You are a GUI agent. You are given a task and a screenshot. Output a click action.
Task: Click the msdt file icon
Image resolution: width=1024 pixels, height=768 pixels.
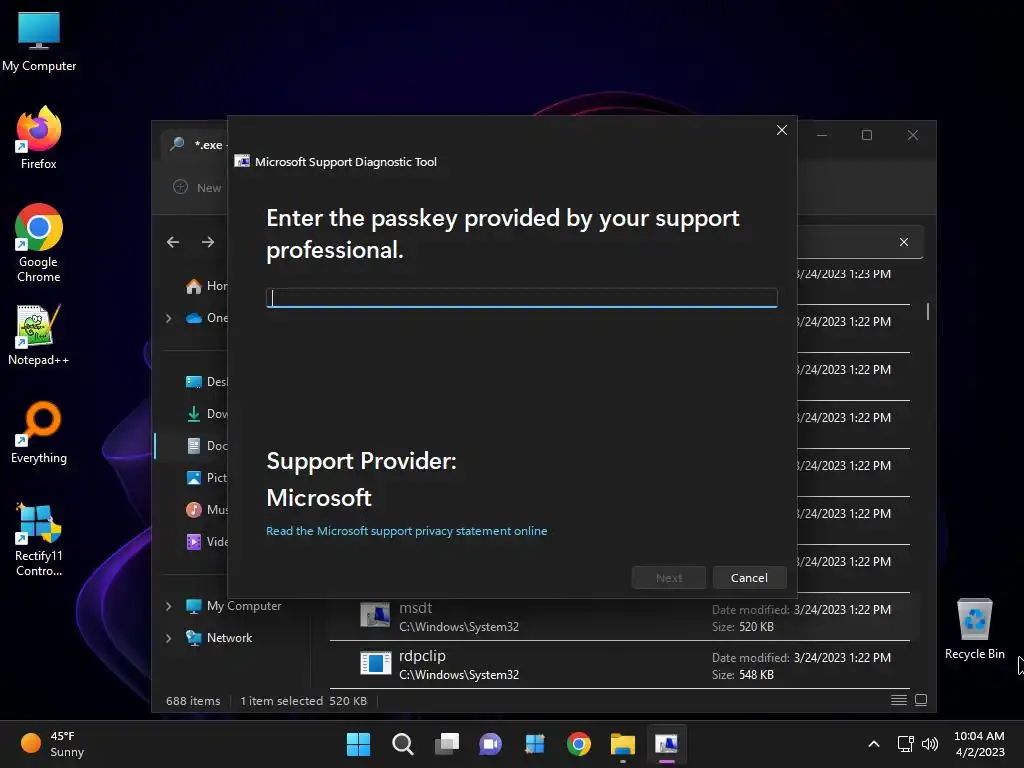[376, 615]
